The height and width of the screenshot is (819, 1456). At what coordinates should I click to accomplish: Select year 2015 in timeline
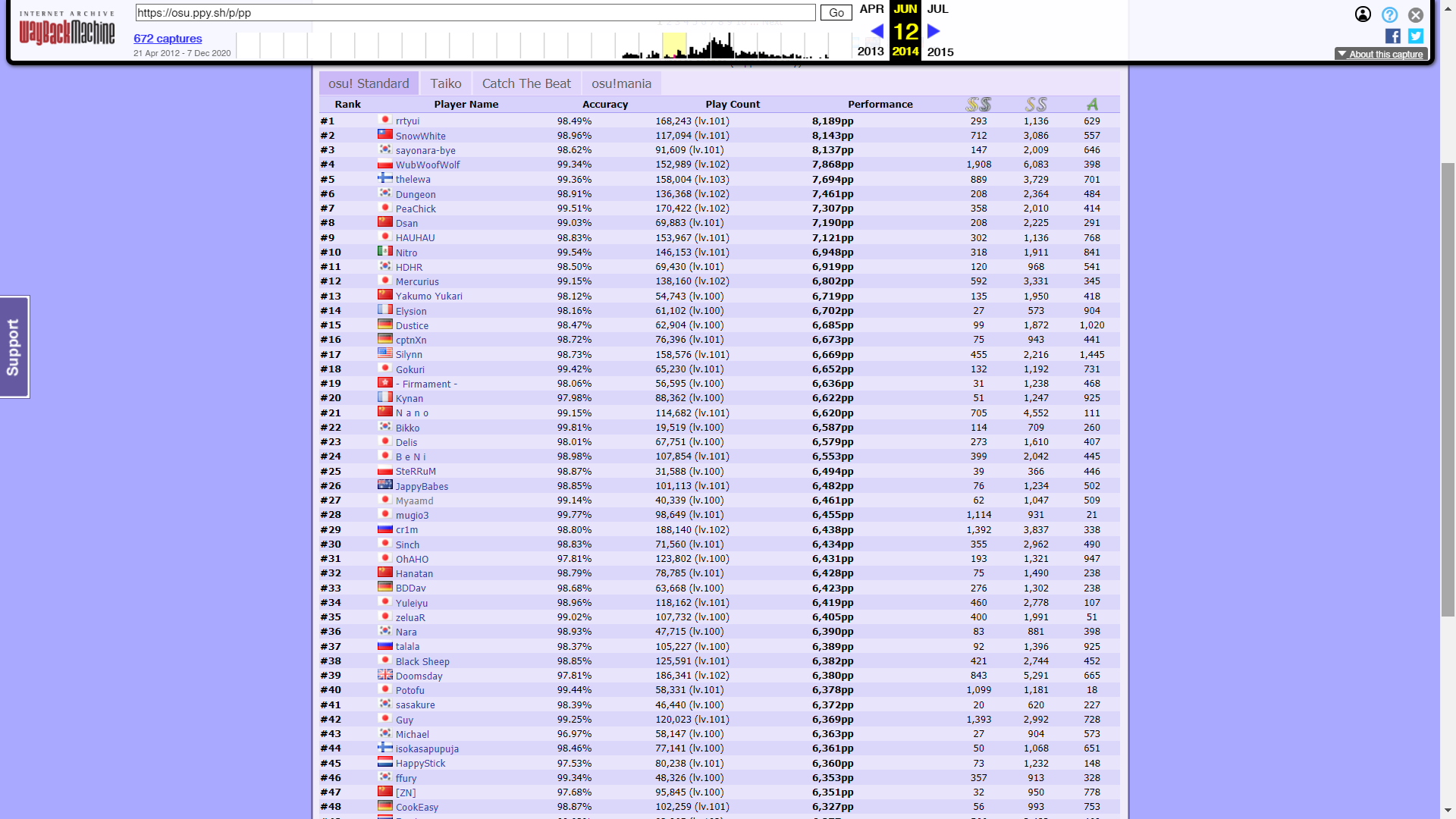coord(940,52)
